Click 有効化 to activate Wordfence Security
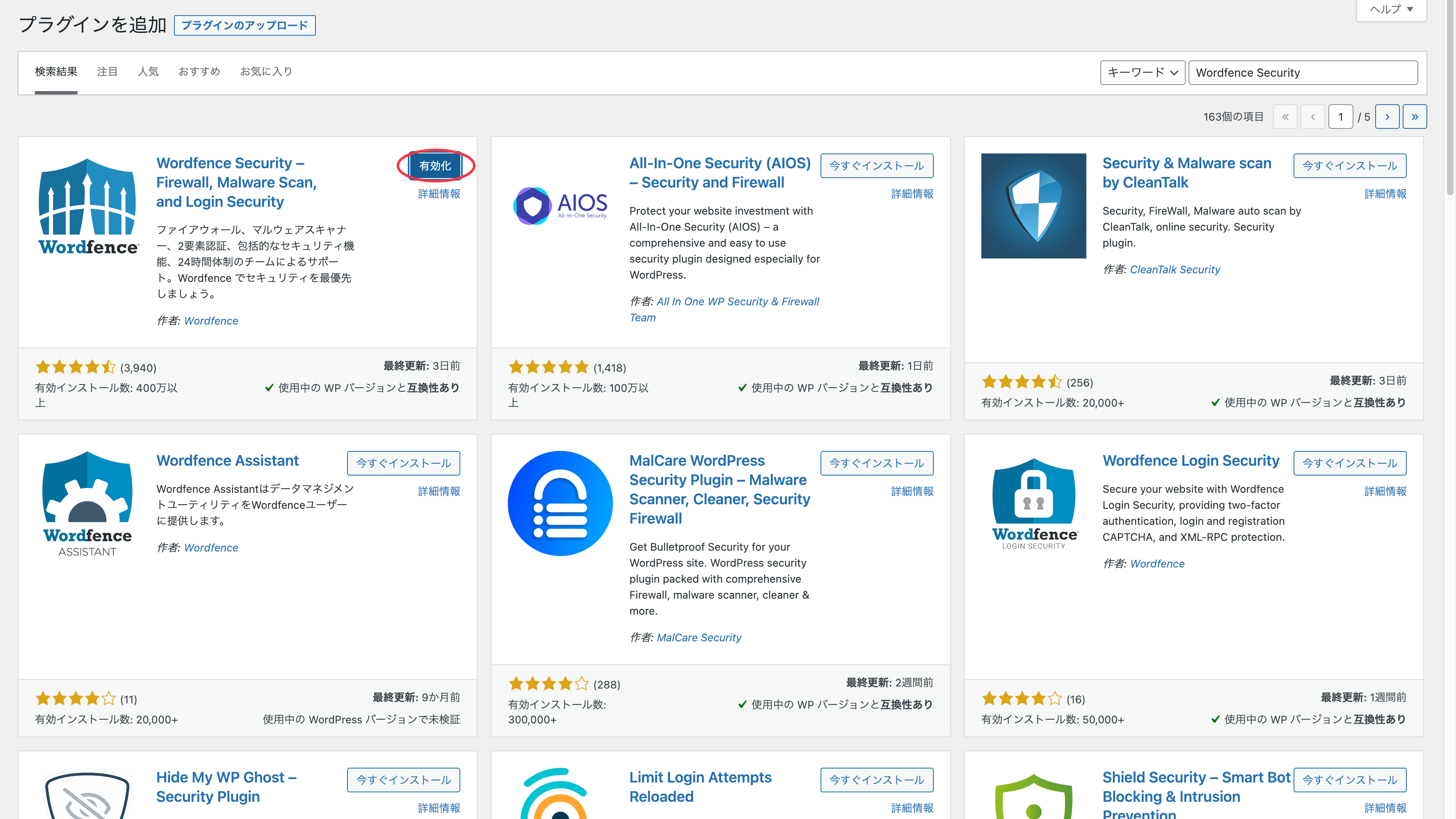This screenshot has height=819, width=1456. pyautogui.click(x=434, y=166)
